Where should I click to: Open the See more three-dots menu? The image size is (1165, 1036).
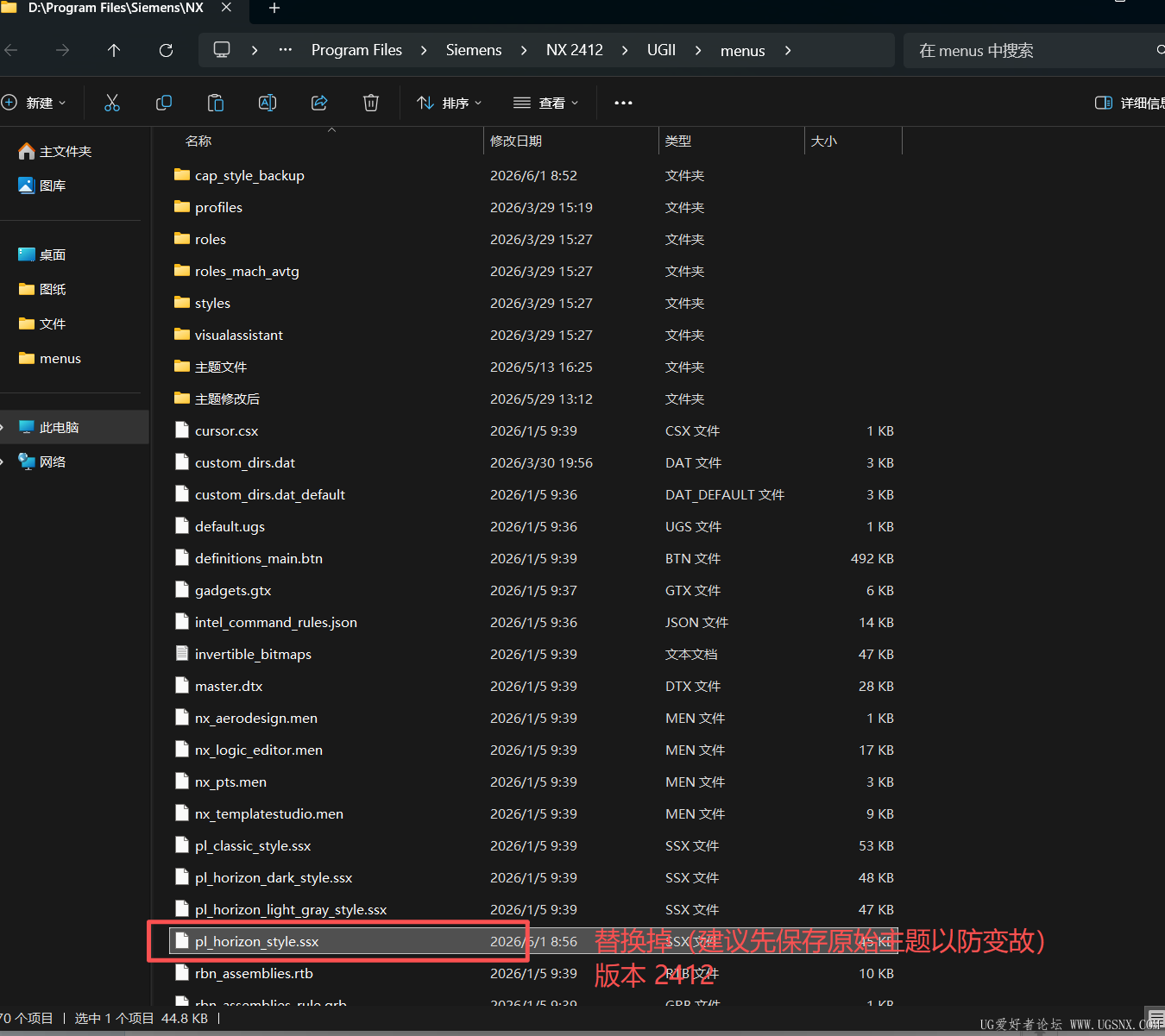pos(623,103)
